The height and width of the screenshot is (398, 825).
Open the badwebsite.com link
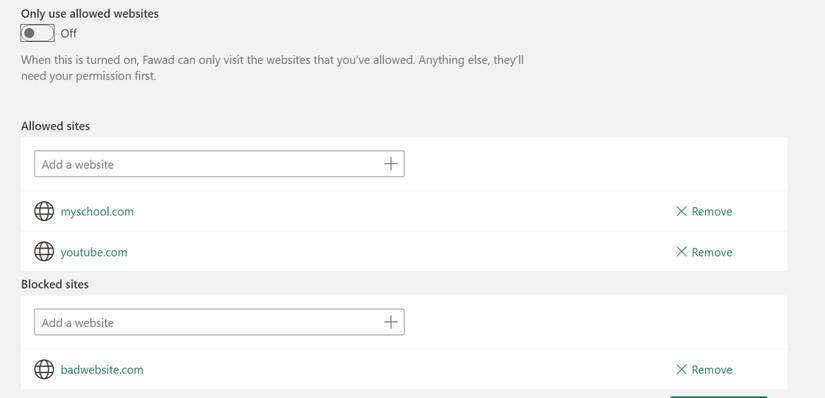[x=102, y=369]
